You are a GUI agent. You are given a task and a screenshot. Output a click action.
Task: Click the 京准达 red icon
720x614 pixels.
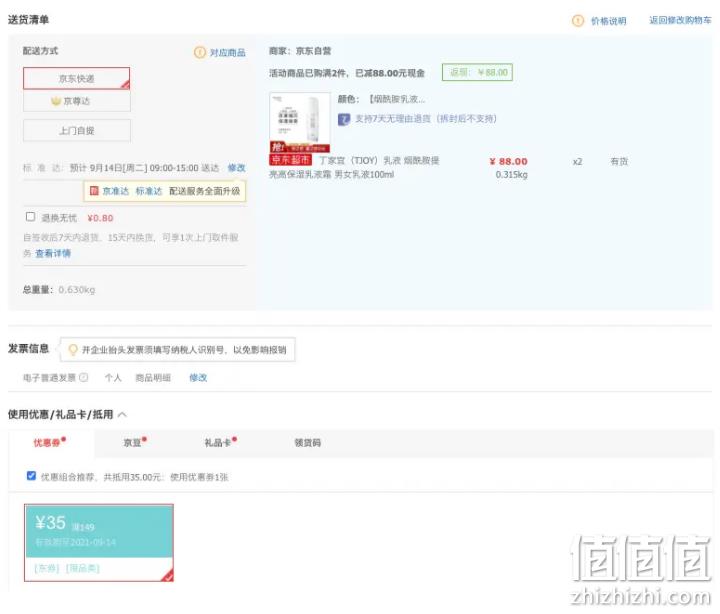[x=94, y=191]
